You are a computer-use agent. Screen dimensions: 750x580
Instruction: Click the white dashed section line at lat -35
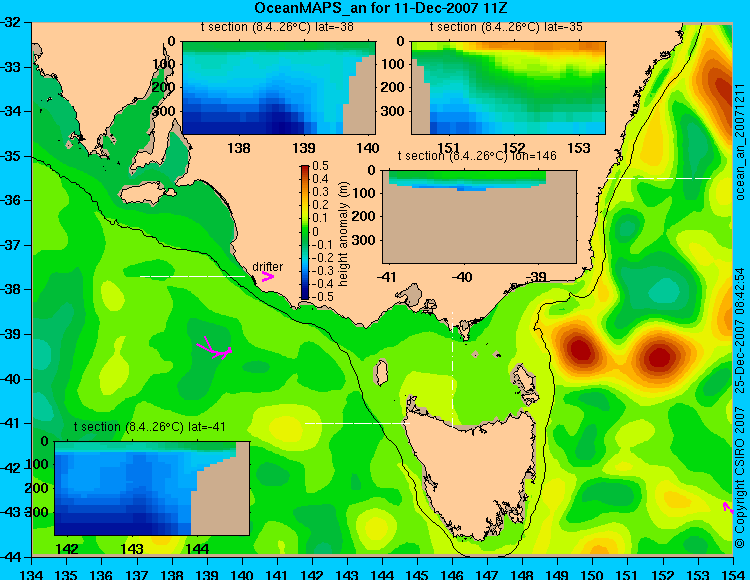tap(659, 178)
